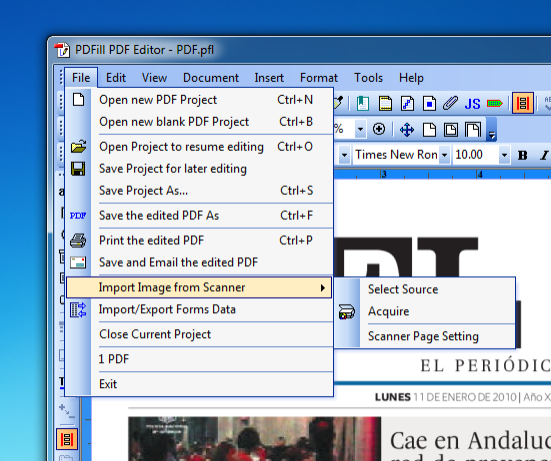Viewport: 551px width, 461px height.
Task: Click the printer icon in File menu
Action: coord(78,241)
